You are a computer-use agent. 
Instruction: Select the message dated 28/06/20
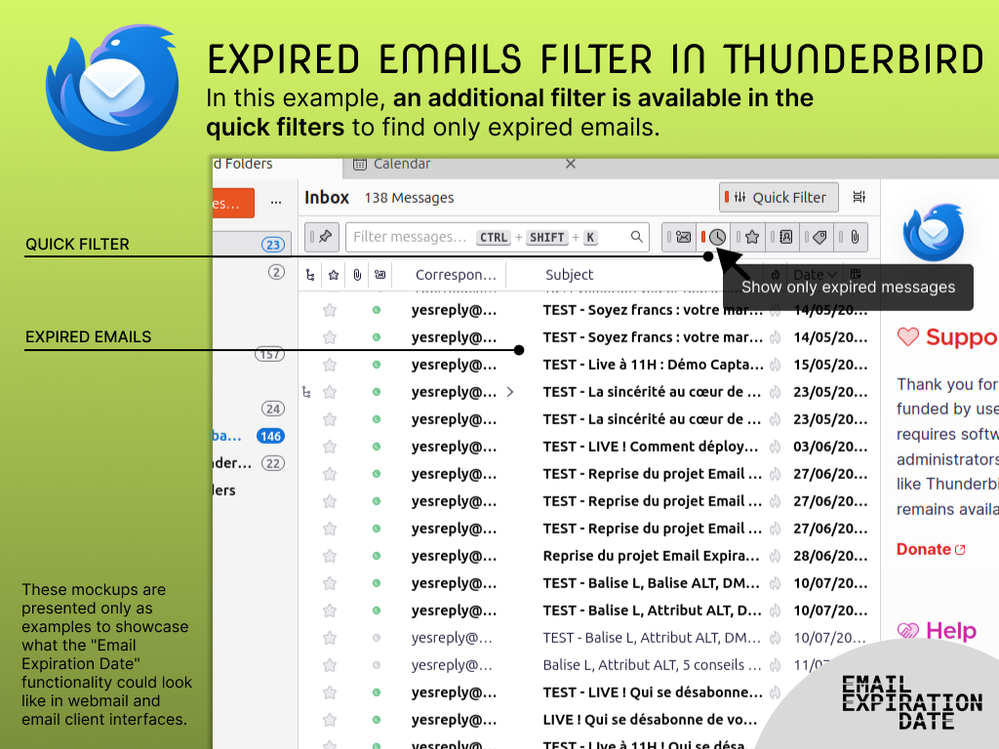tap(830, 555)
